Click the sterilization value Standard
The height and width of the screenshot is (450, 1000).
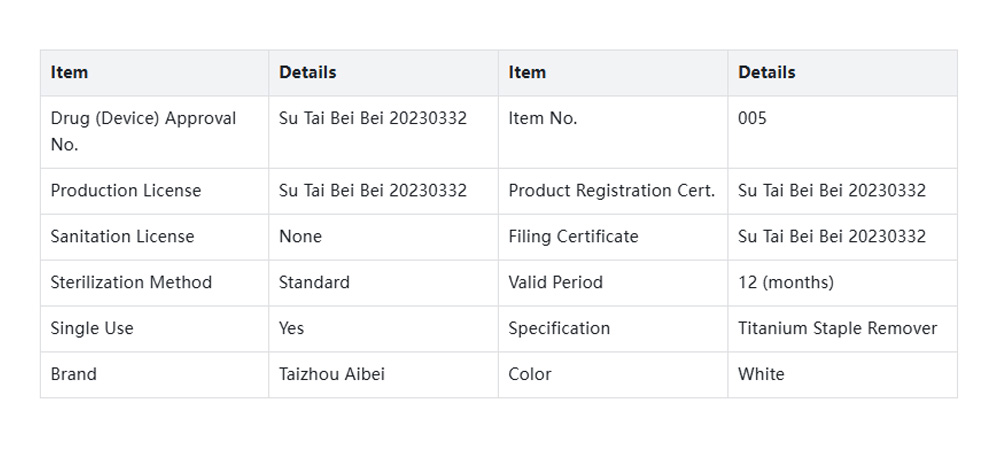click(x=314, y=282)
